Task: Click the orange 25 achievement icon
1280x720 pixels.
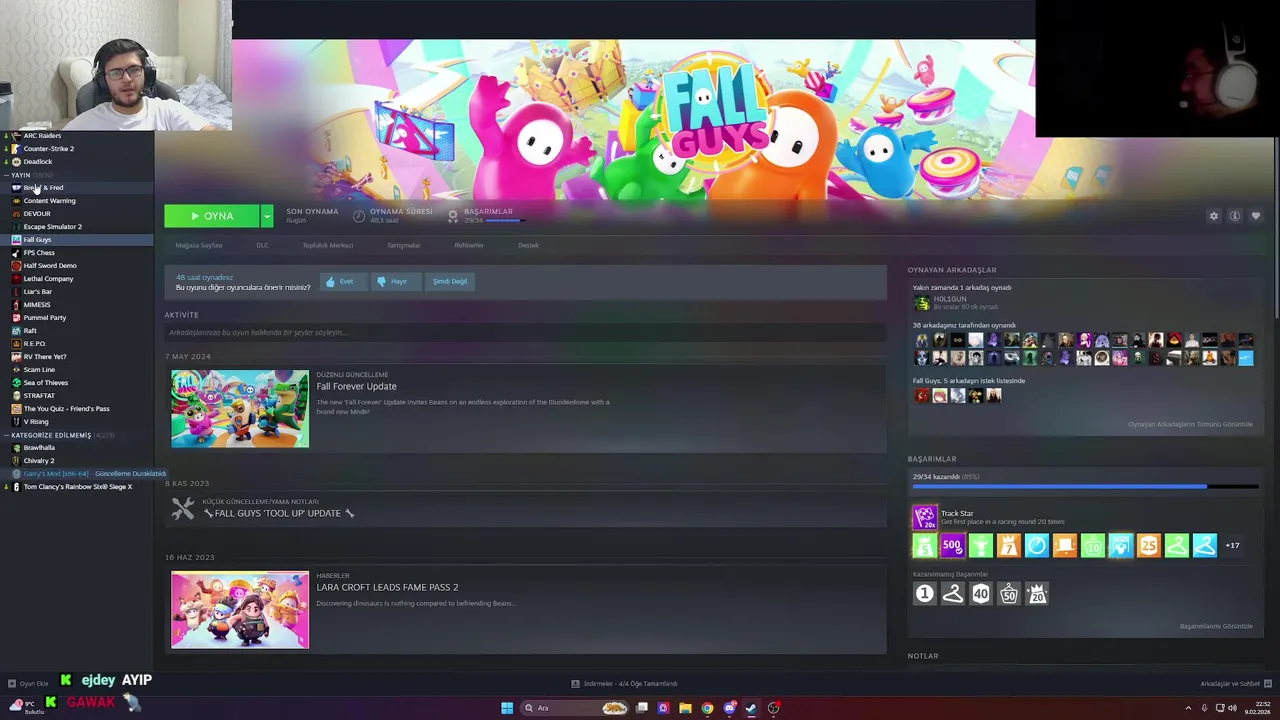Action: pyautogui.click(x=1148, y=545)
